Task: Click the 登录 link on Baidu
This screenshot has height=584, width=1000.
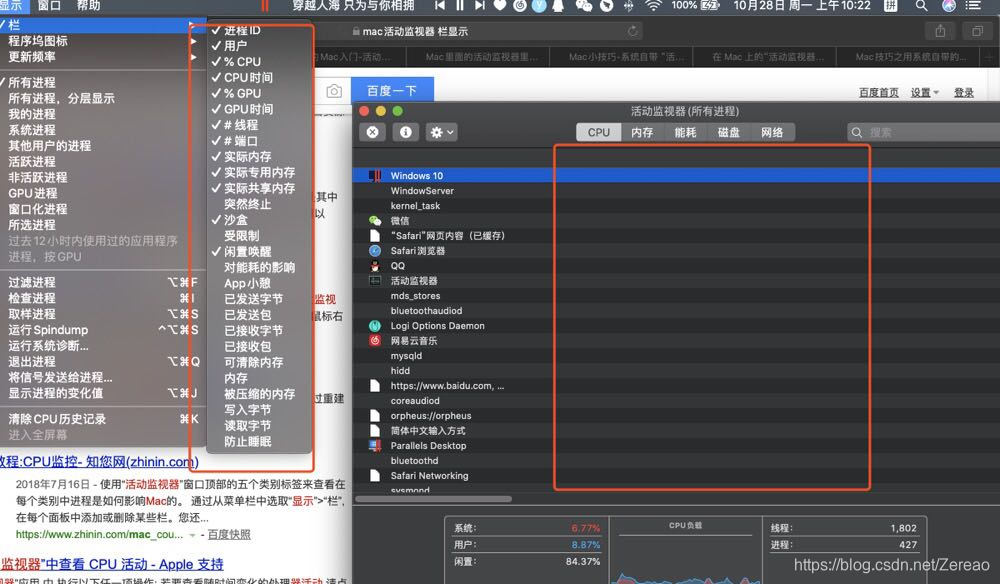Action: tap(964, 92)
